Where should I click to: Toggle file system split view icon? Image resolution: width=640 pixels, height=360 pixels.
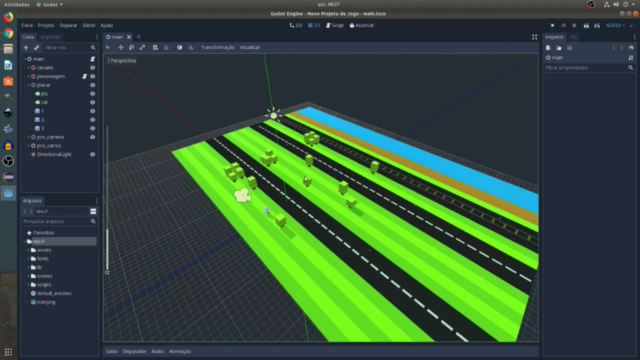(93, 211)
